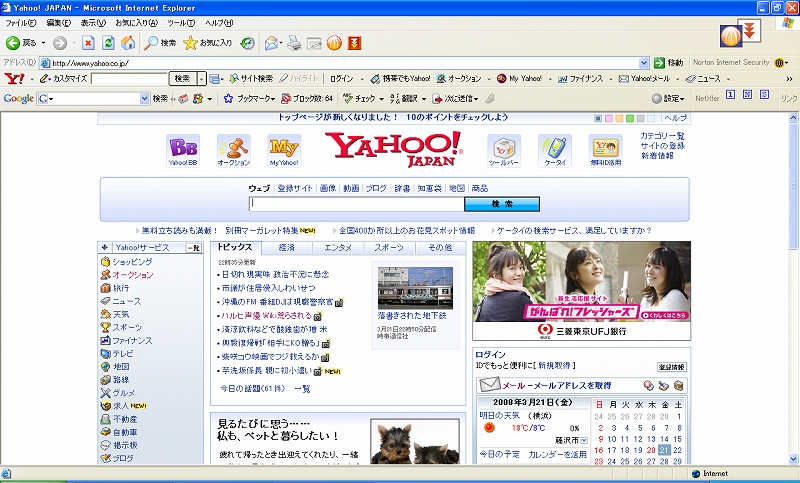Open the Google search box dropdown

144,98
